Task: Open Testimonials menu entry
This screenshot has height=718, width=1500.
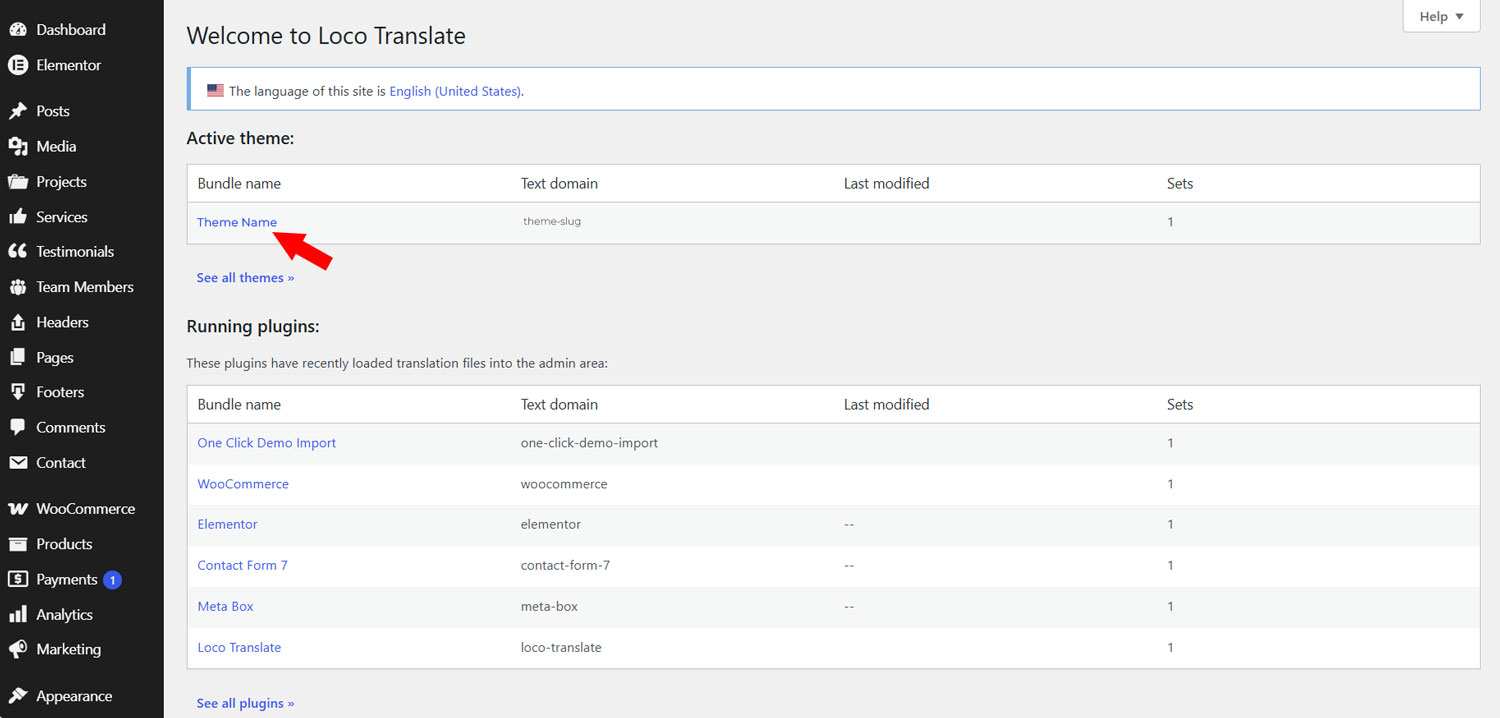Action: click(75, 252)
